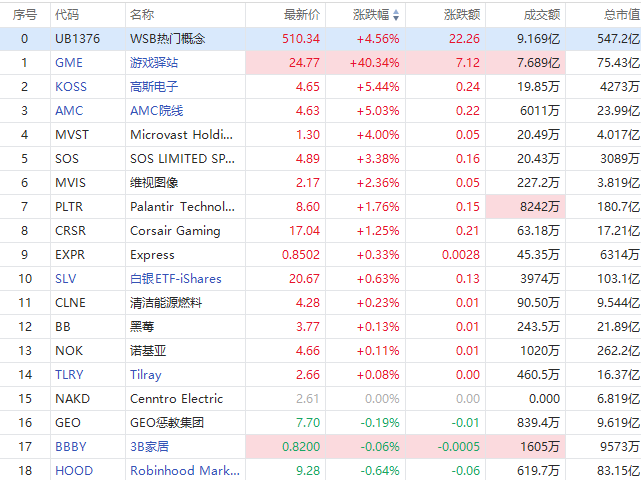Open the SLV stock code link

tap(65, 279)
